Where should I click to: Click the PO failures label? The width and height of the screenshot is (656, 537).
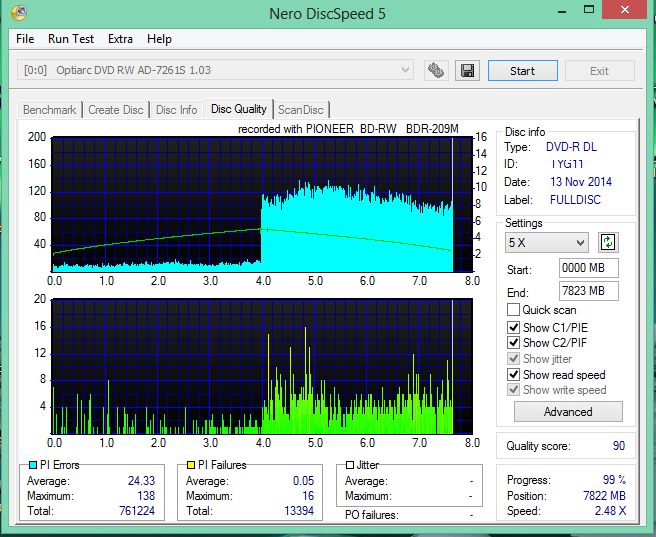pos(372,515)
